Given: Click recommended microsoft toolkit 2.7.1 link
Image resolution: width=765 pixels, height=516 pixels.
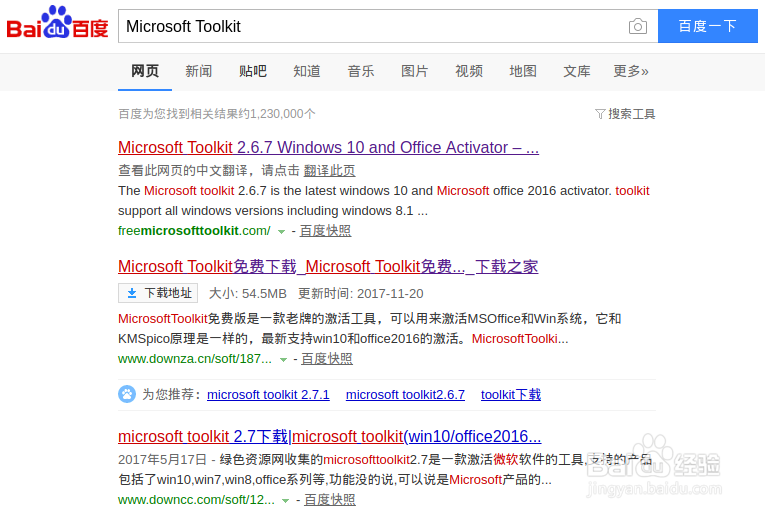Looking at the screenshot, I should click(x=268, y=395).
